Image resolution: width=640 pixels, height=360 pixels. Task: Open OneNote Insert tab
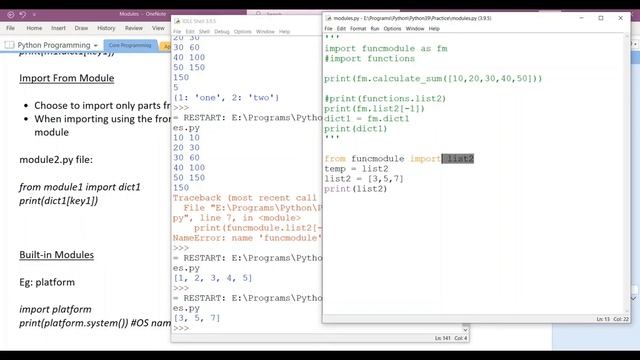pos(58,28)
